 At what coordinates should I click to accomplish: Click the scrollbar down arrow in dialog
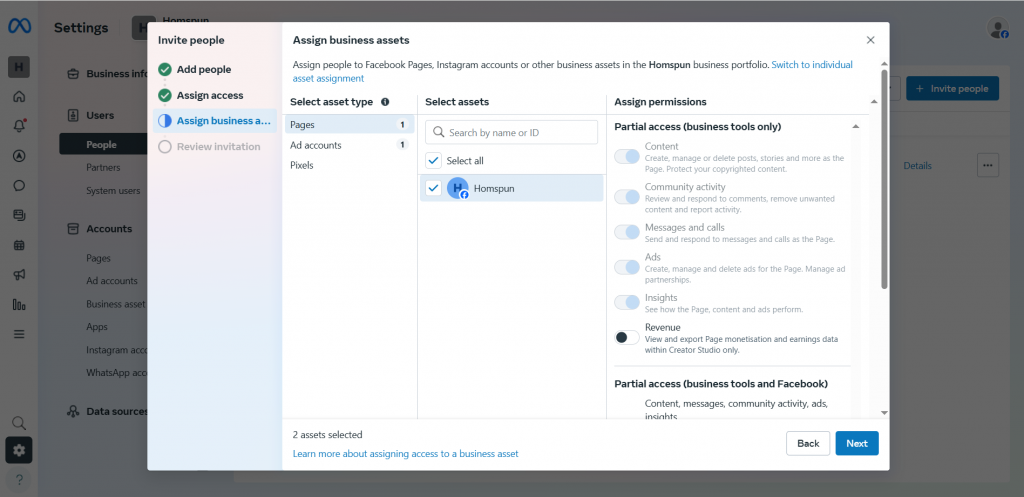884,413
